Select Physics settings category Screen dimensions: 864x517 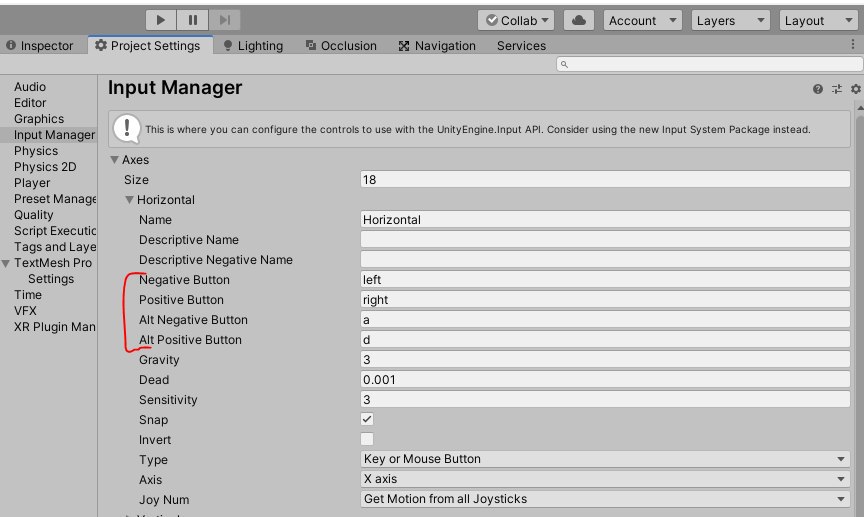coord(36,151)
